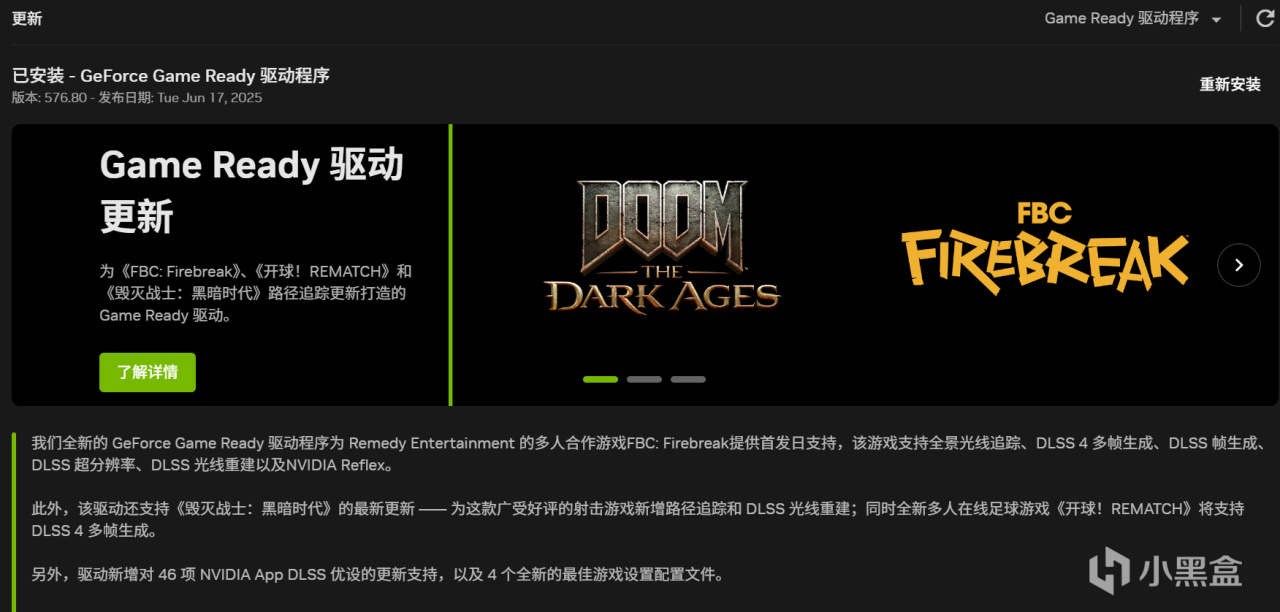The height and width of the screenshot is (612, 1280).
Task: Click the Game Ready 驱动更新 banner title
Action: pos(251,190)
